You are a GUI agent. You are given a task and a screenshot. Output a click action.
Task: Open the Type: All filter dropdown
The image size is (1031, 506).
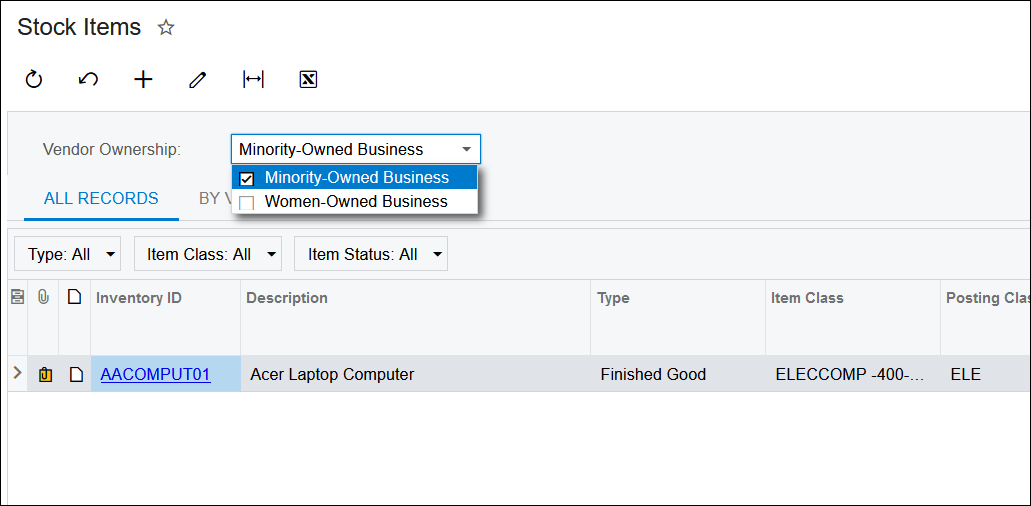point(67,254)
